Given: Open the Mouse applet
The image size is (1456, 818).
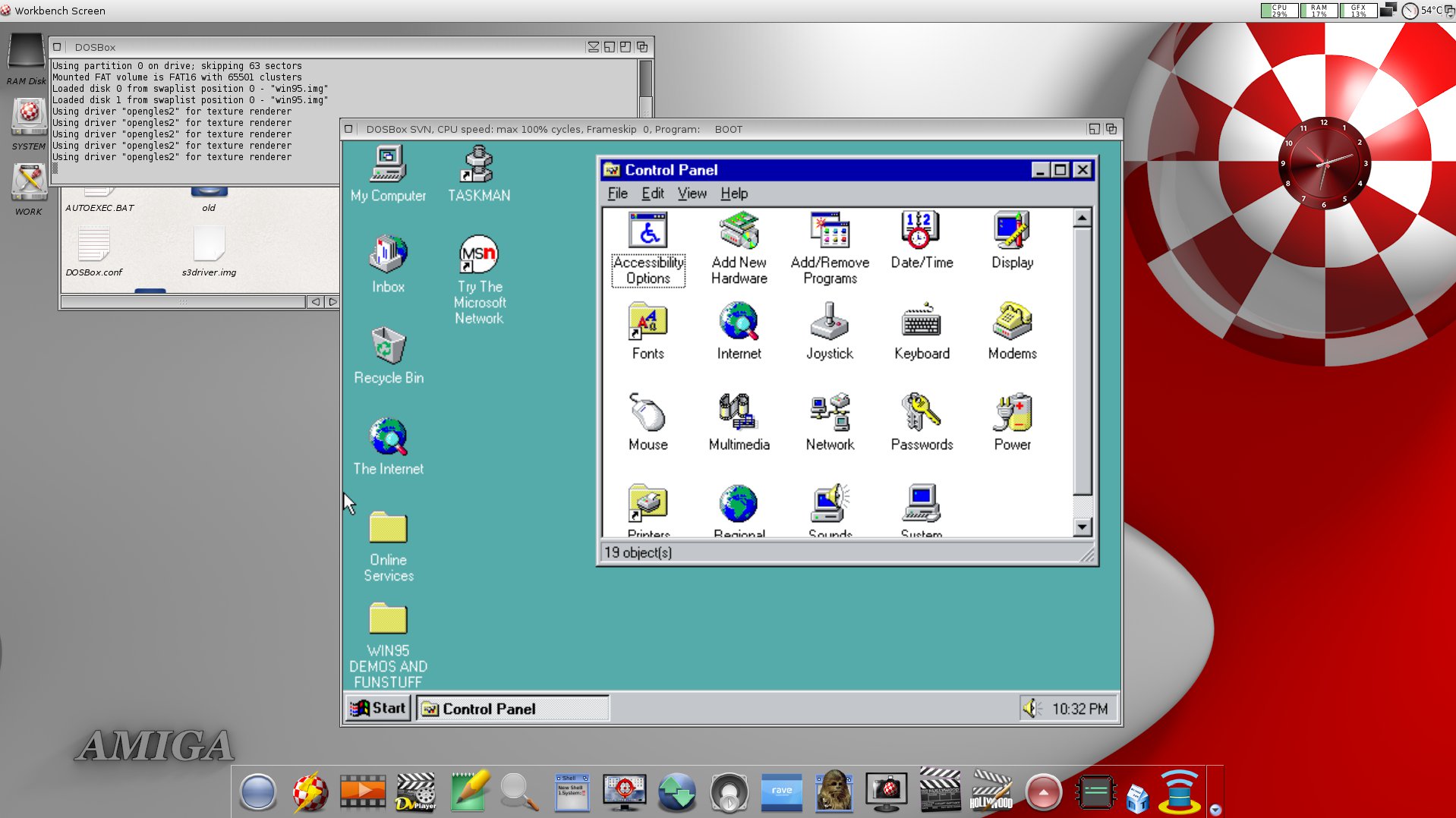Looking at the screenshot, I should [x=648, y=423].
